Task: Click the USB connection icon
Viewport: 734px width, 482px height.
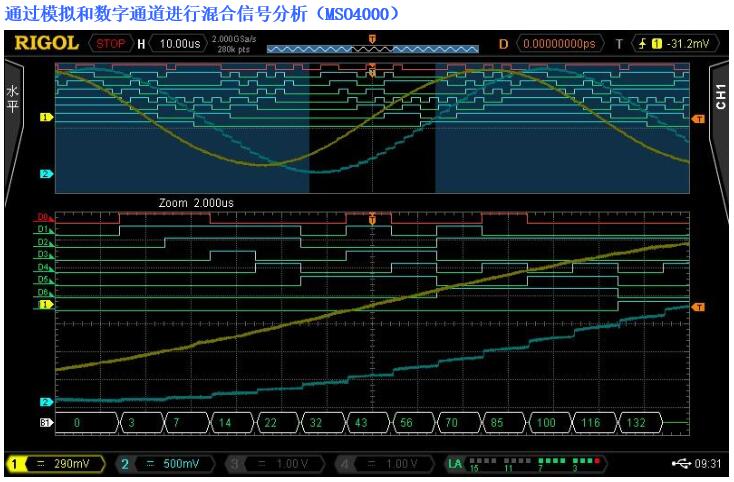Action: pos(680,464)
